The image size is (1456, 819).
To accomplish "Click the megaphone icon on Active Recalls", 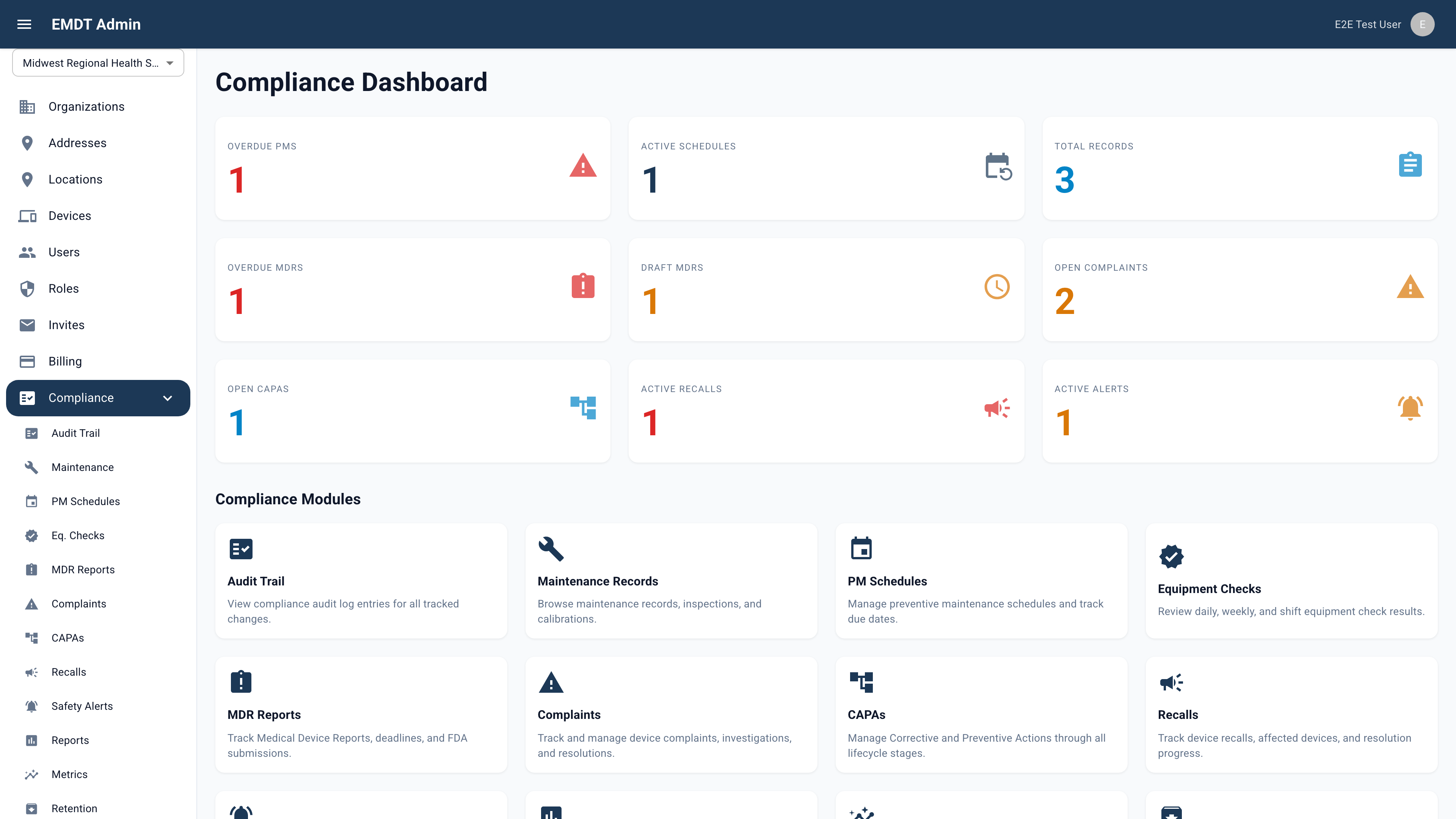I will (x=997, y=408).
